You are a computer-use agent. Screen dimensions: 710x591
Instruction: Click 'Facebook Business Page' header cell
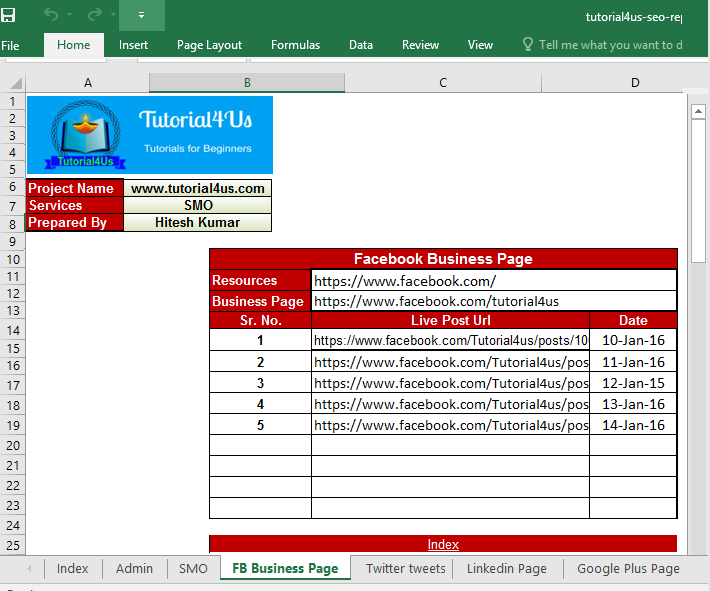coord(443,259)
